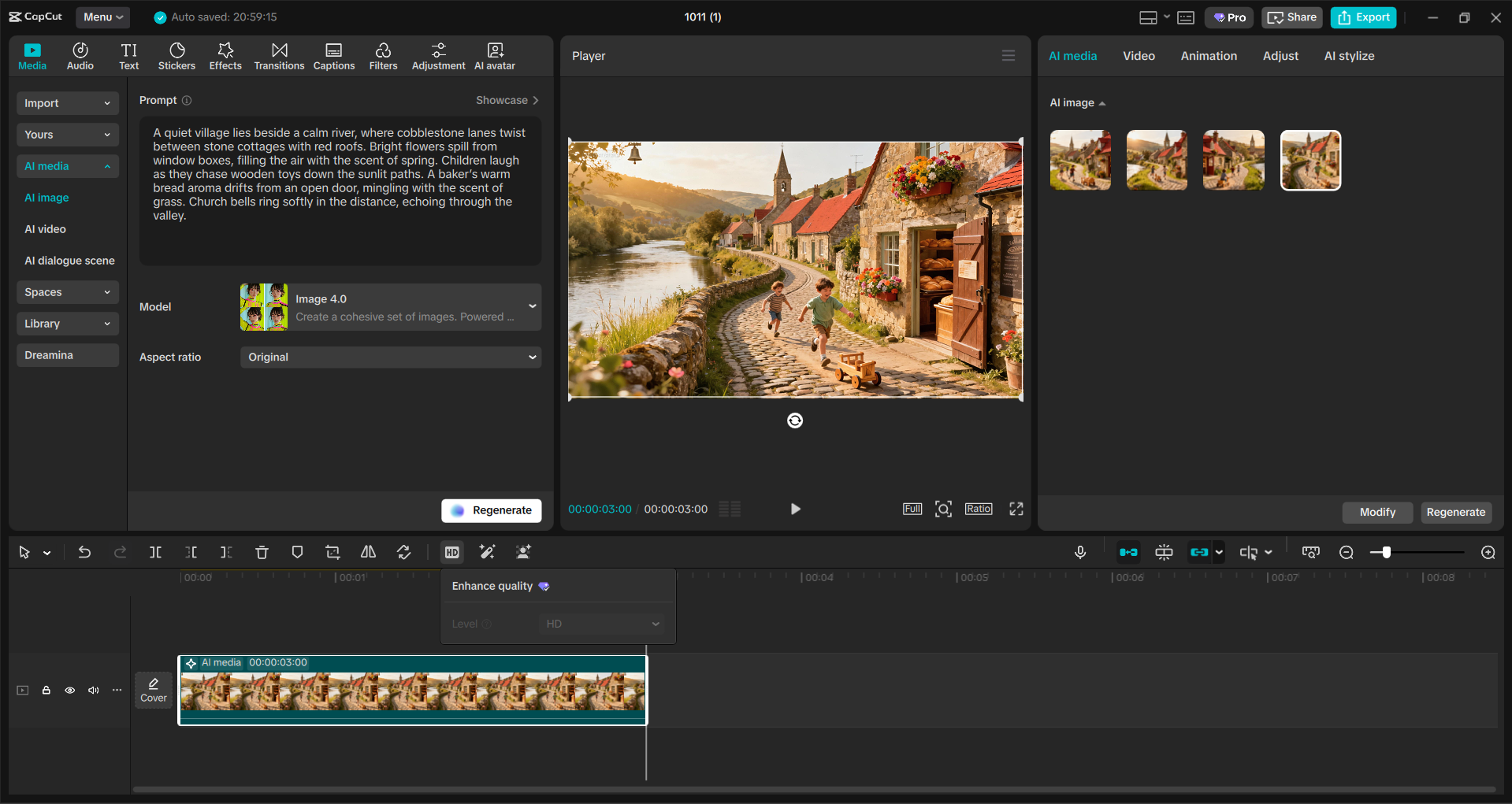Collapse the AI image results section
The width and height of the screenshot is (1512, 804).
(x=1102, y=102)
